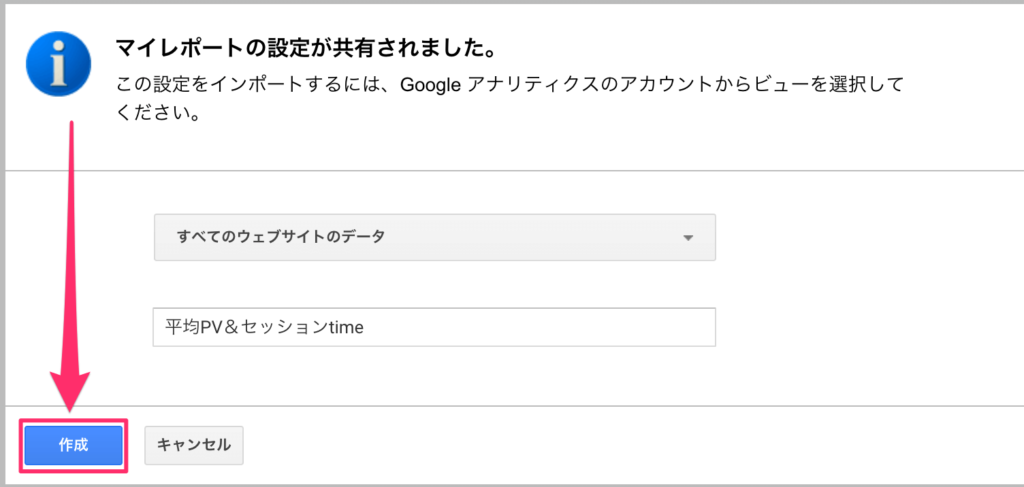Screen dimensions: 1024x487
Task: Click the blue 作成 button
Action: click(74, 445)
